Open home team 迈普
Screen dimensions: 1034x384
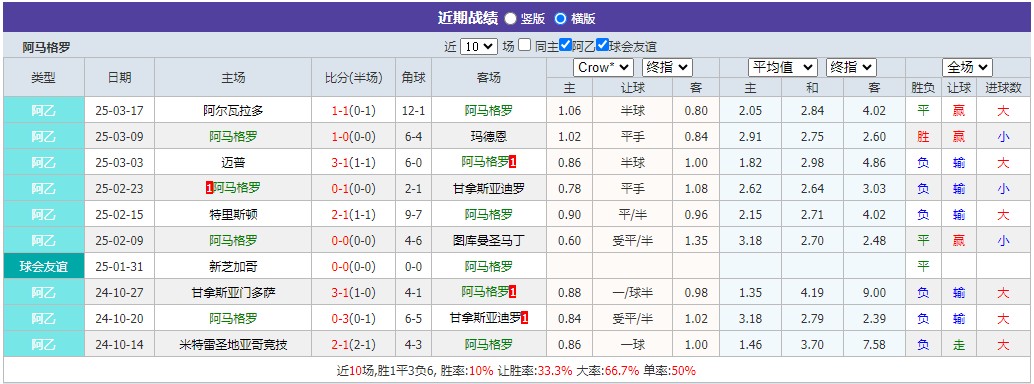[233, 162]
